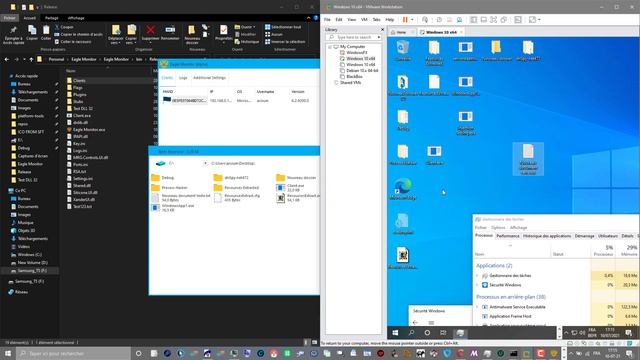Click VM Start button in guest taskbar

(x=395, y=333)
